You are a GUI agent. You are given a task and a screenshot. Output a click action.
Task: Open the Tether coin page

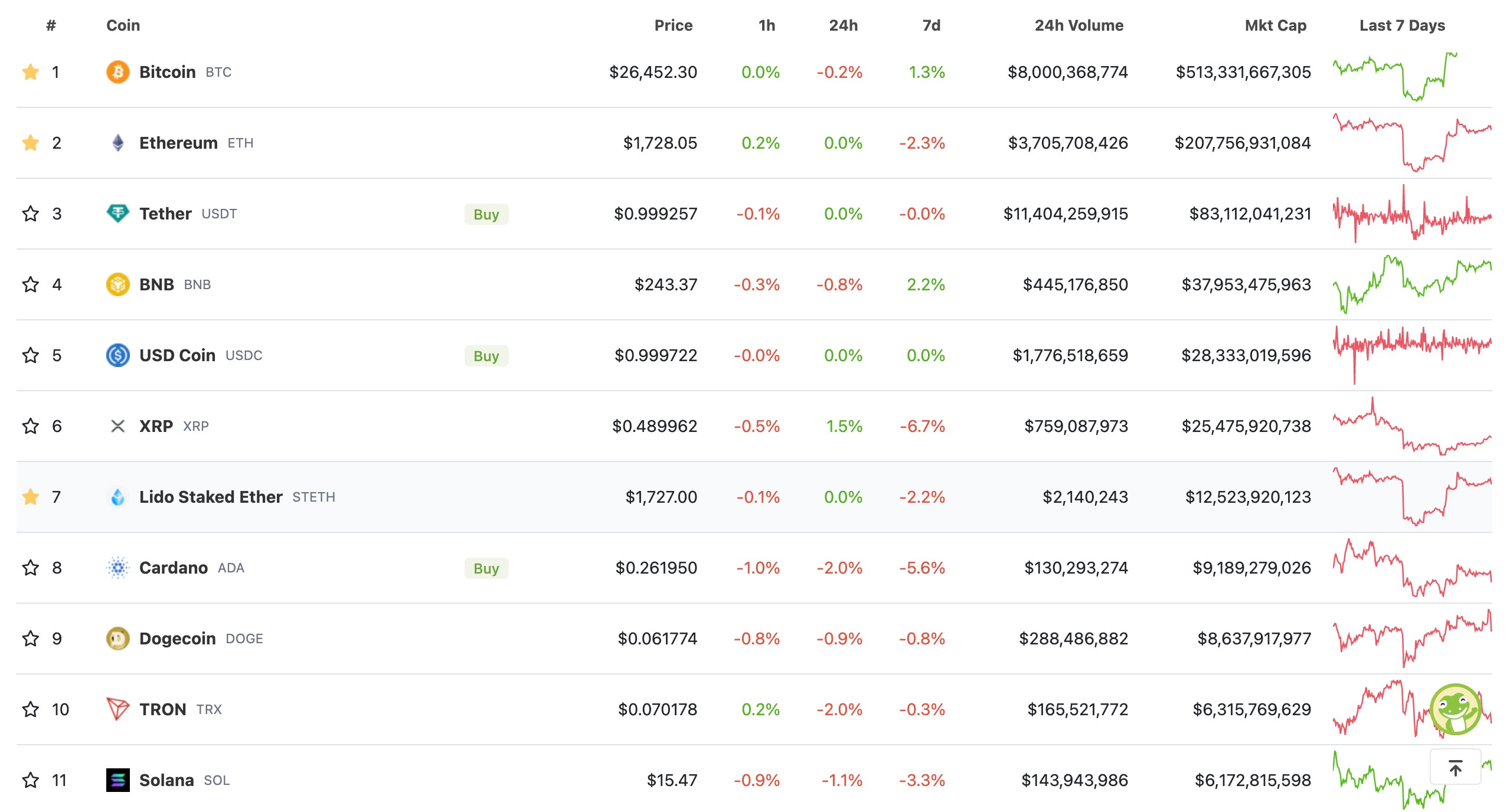point(165,214)
